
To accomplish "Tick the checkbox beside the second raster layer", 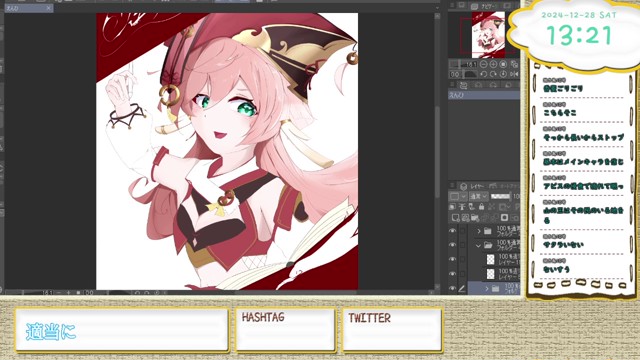I will (462, 273).
